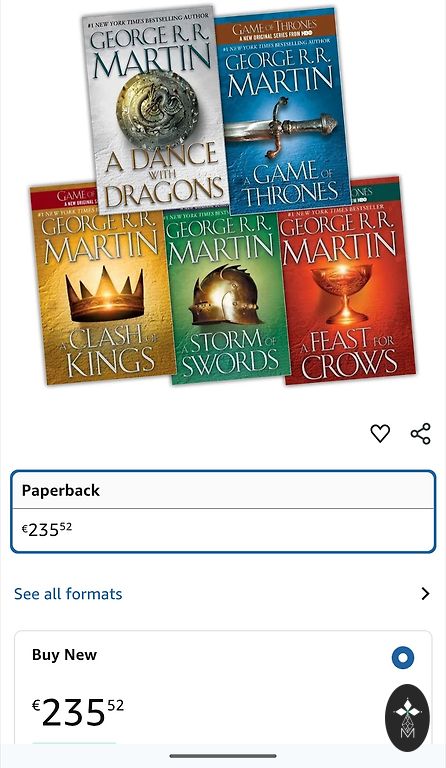Tap the chalice image on Feast for Crows

[x=348, y=292]
